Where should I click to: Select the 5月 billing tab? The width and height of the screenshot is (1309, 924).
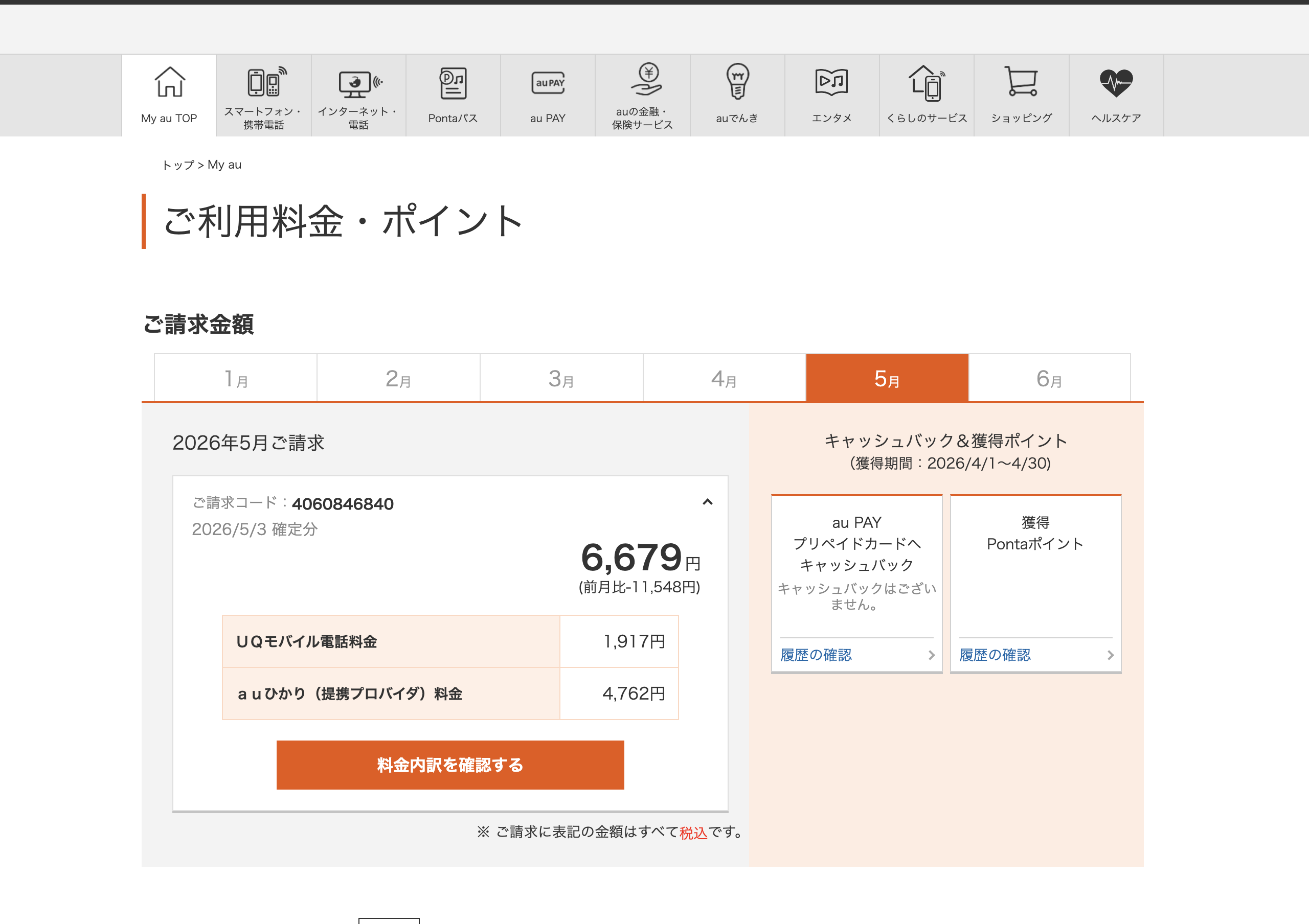(887, 378)
